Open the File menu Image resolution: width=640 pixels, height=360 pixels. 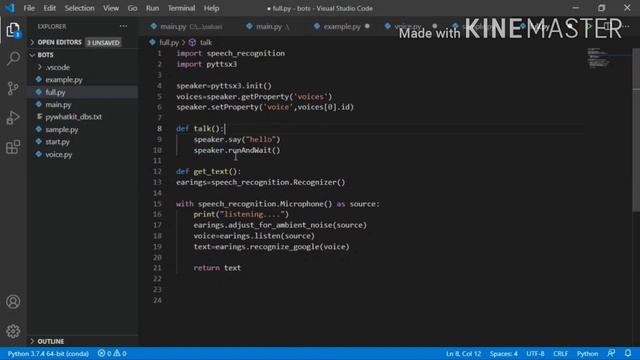click(29, 8)
